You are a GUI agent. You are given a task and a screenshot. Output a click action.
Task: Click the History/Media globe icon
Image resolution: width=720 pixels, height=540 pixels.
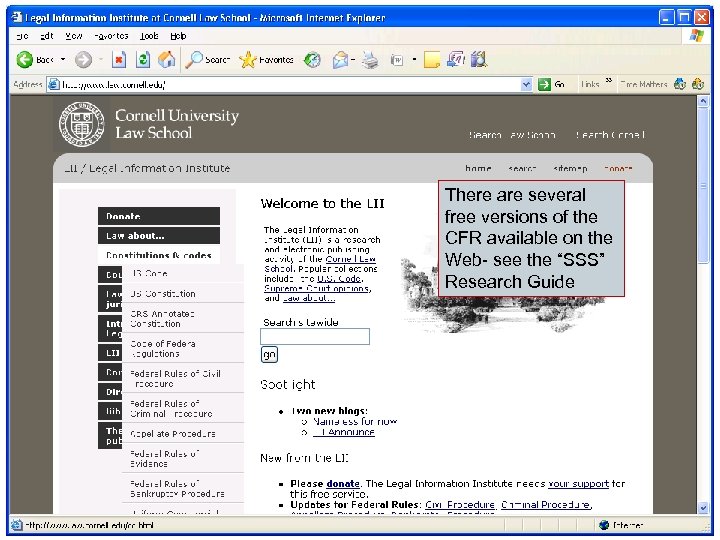tap(312, 60)
